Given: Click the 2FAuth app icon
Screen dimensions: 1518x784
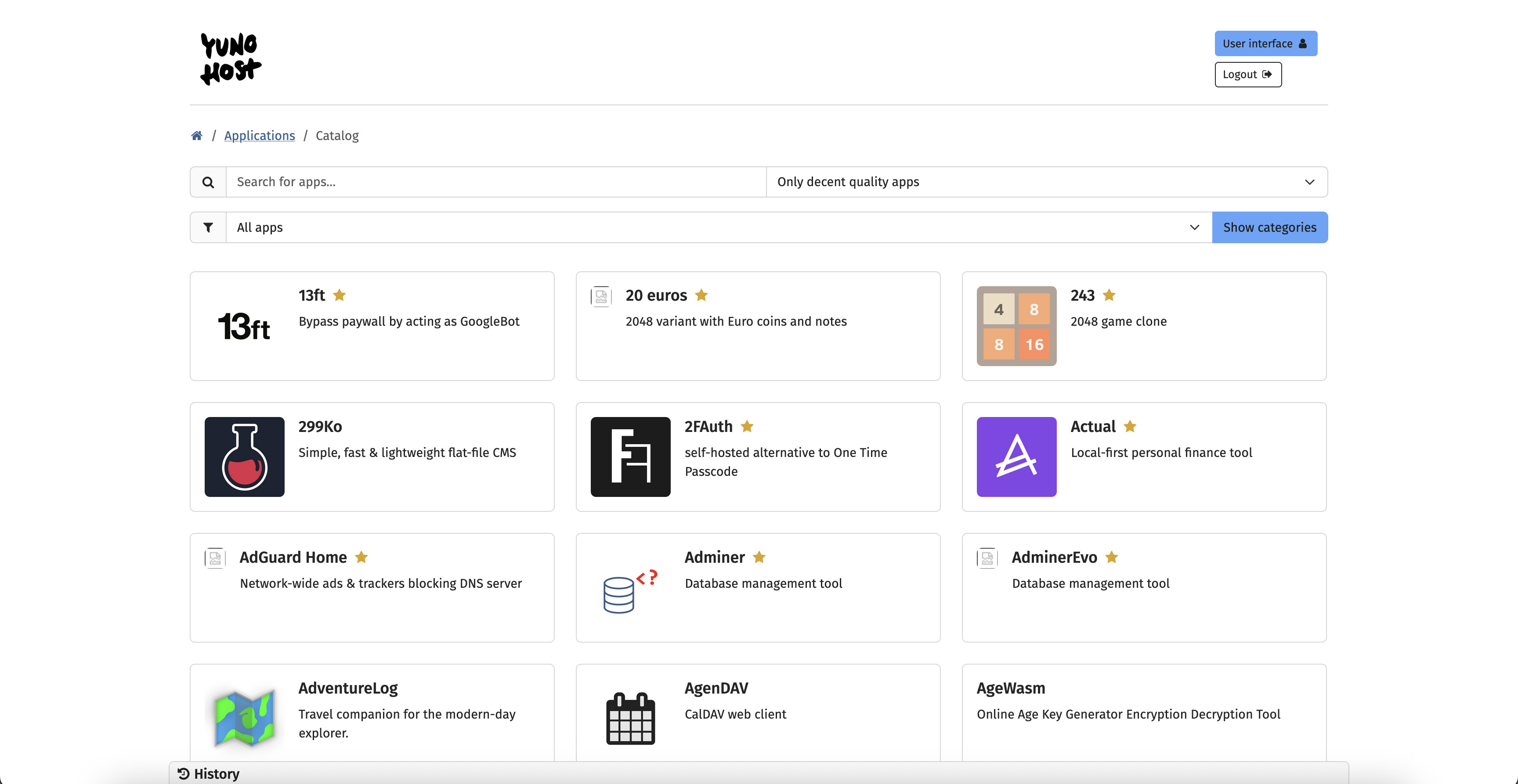Looking at the screenshot, I should [x=630, y=457].
